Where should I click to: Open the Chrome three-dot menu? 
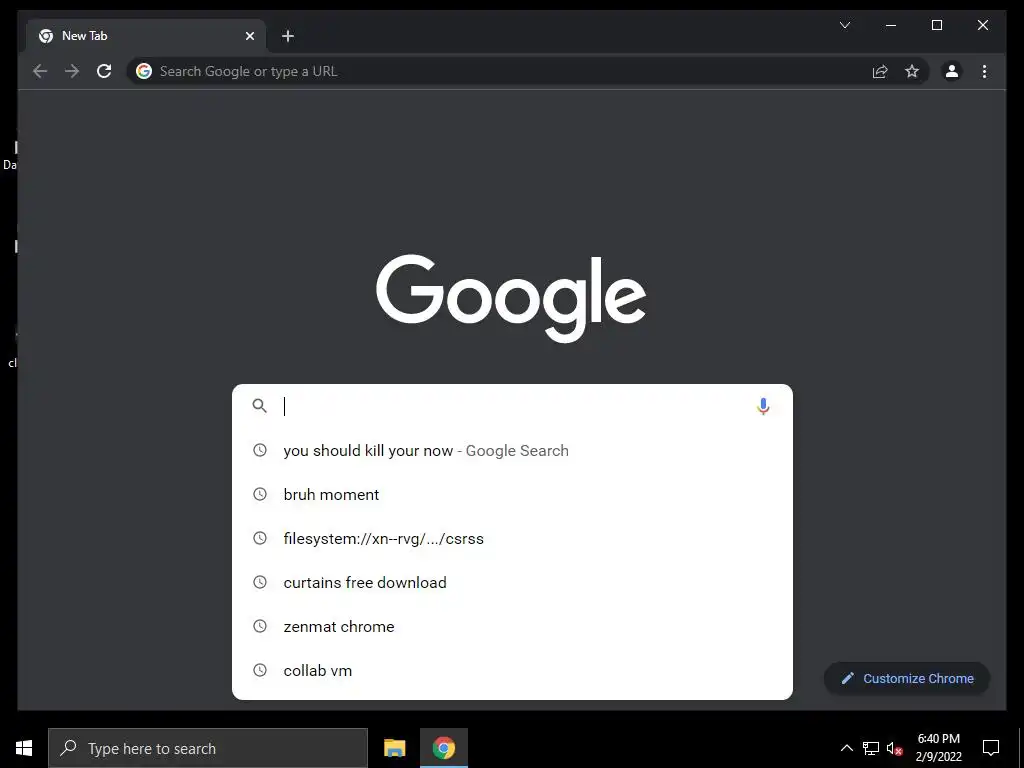[984, 71]
